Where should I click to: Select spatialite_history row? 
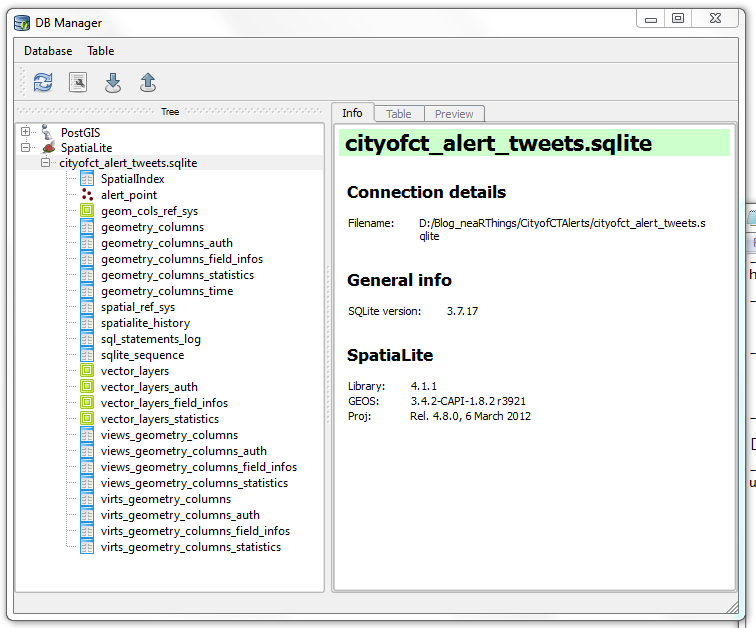coord(146,323)
